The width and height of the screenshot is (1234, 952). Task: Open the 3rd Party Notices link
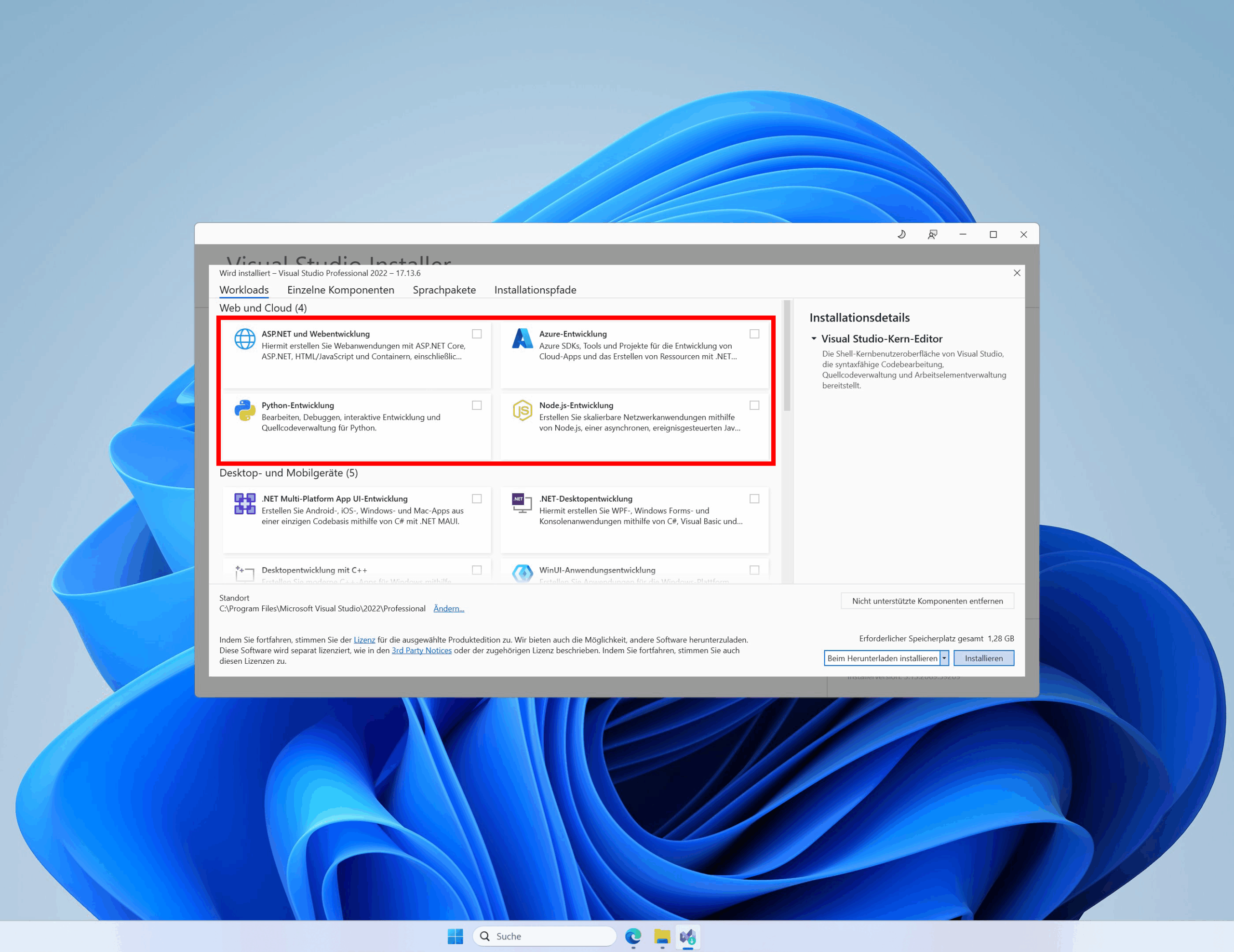tap(421, 650)
